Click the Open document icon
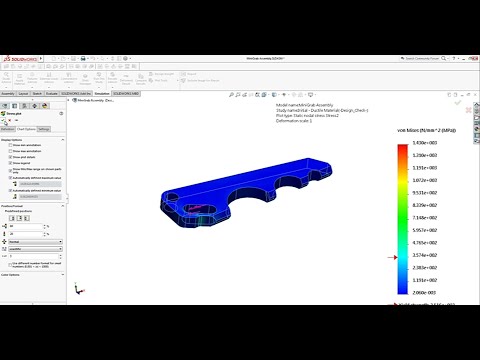 click(63, 59)
